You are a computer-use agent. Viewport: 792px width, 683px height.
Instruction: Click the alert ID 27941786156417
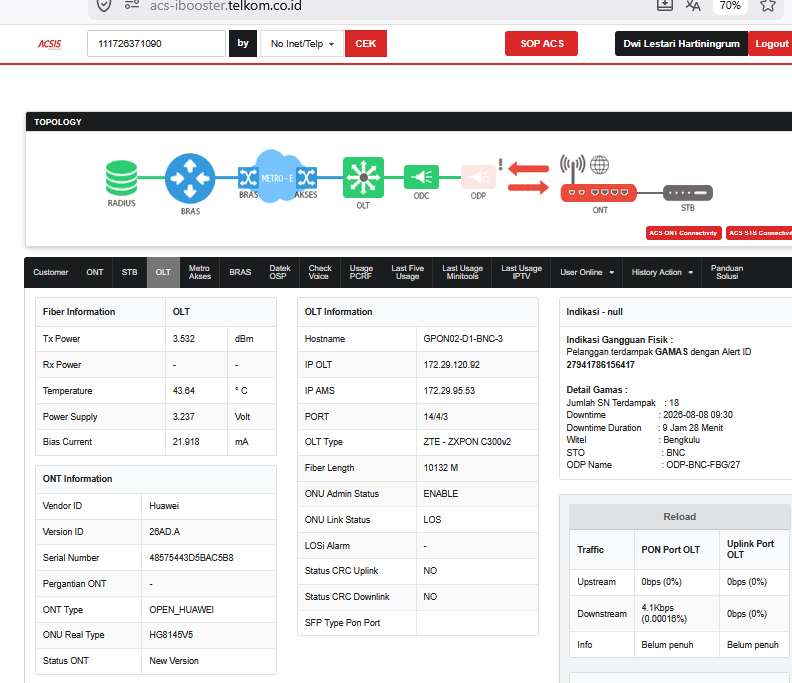[x=600, y=365]
